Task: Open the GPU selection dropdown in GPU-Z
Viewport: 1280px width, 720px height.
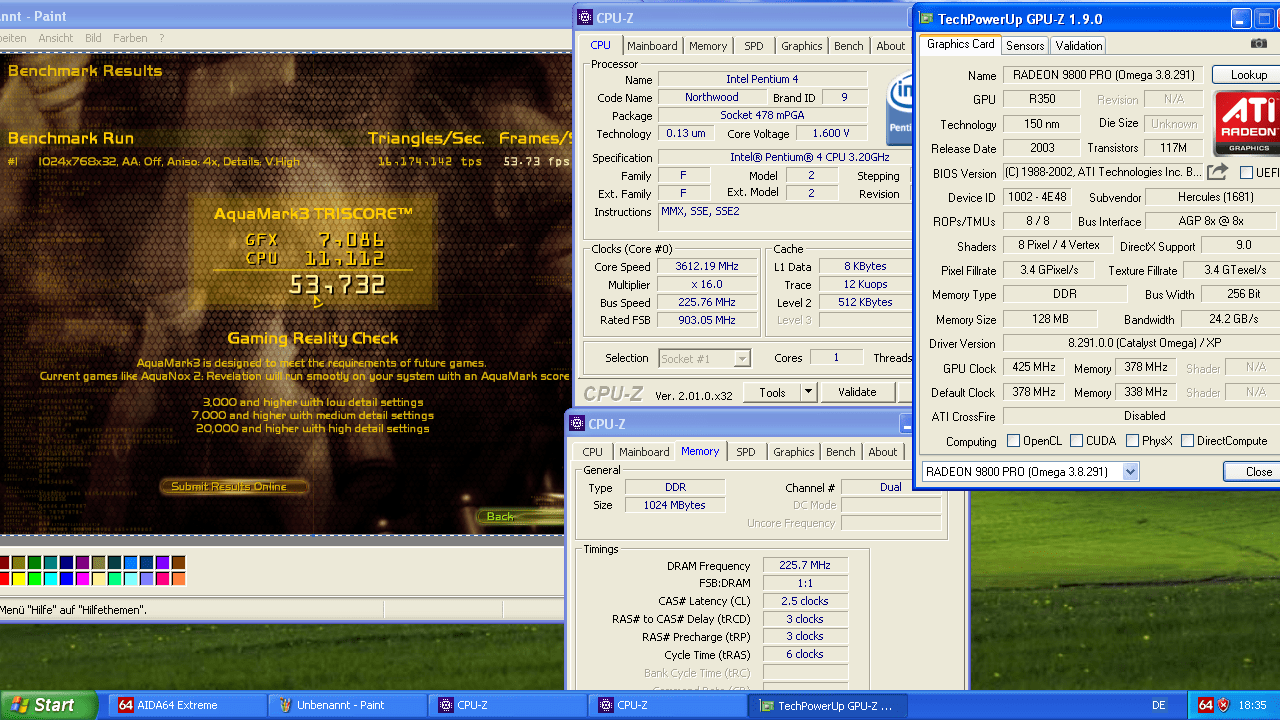Action: pos(1130,472)
